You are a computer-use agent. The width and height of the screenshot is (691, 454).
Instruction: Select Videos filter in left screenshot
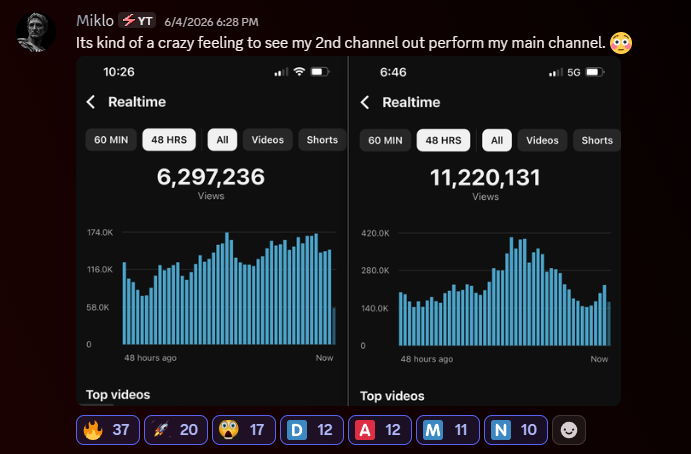click(x=267, y=140)
